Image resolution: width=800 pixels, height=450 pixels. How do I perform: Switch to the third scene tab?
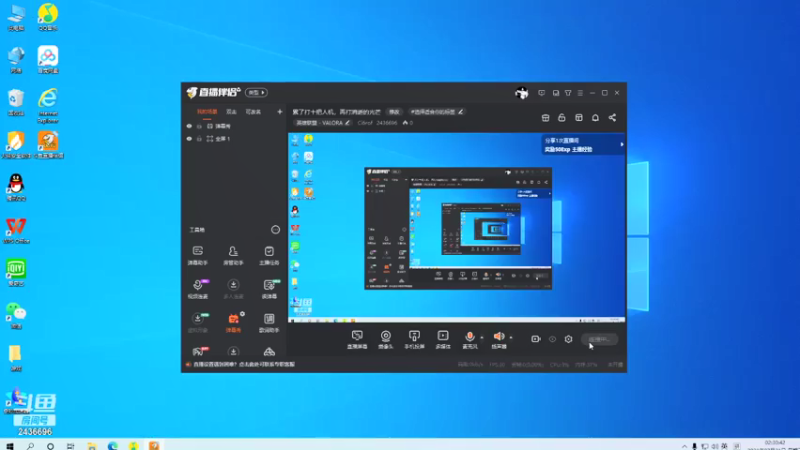point(253,112)
